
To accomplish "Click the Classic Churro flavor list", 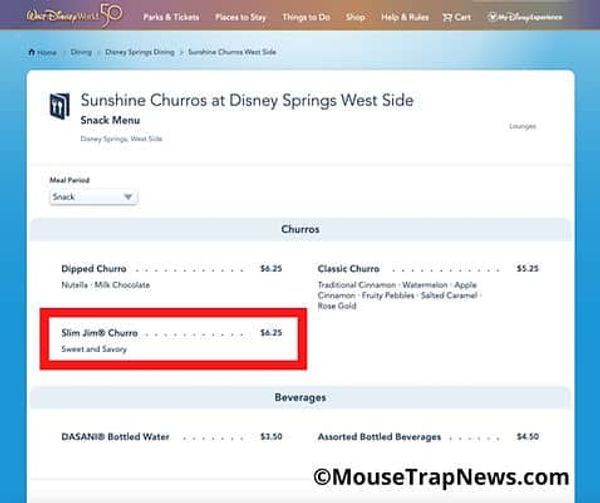I will (x=400, y=295).
